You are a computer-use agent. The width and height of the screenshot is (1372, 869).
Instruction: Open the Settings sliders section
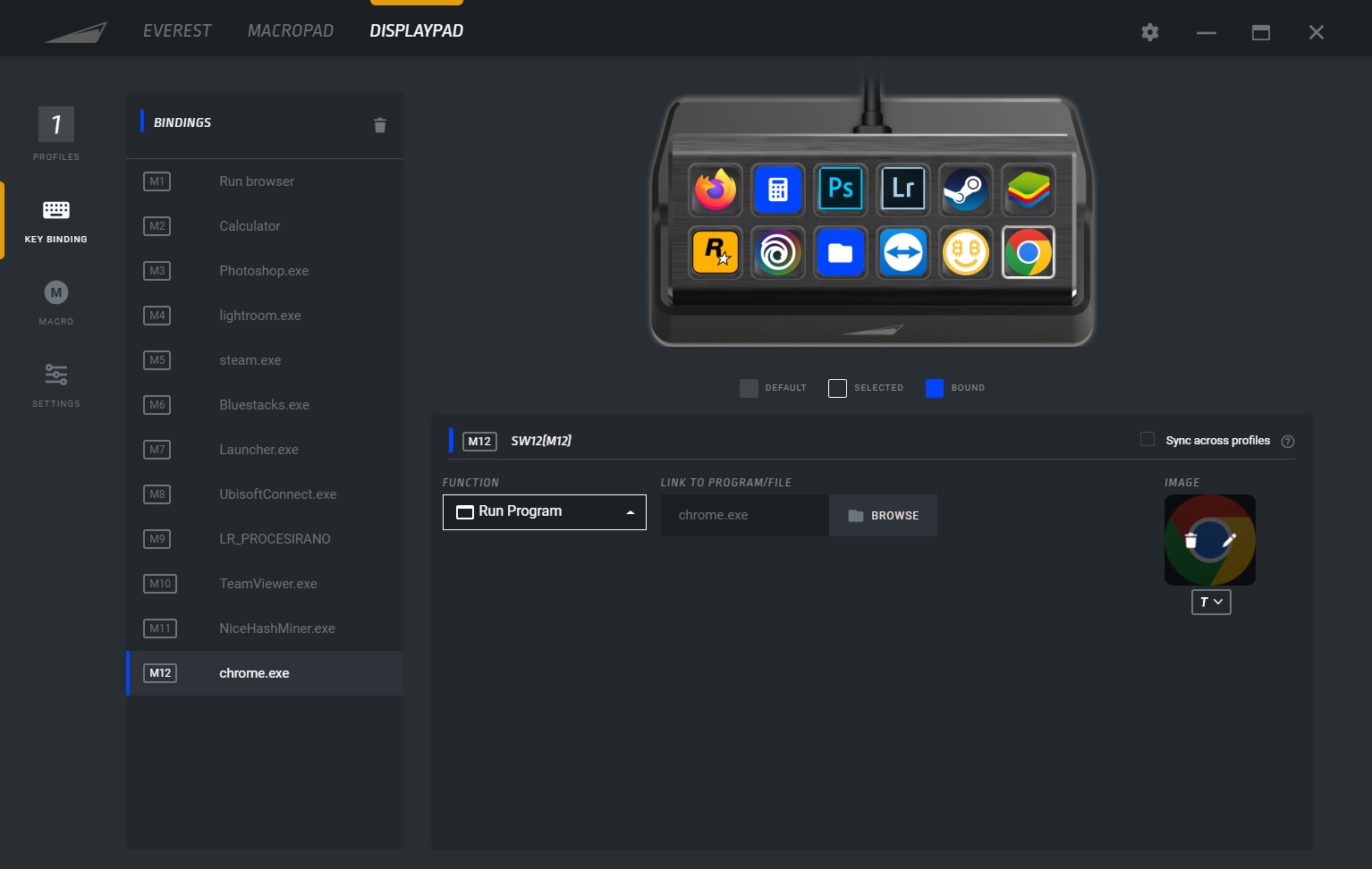[x=56, y=384]
